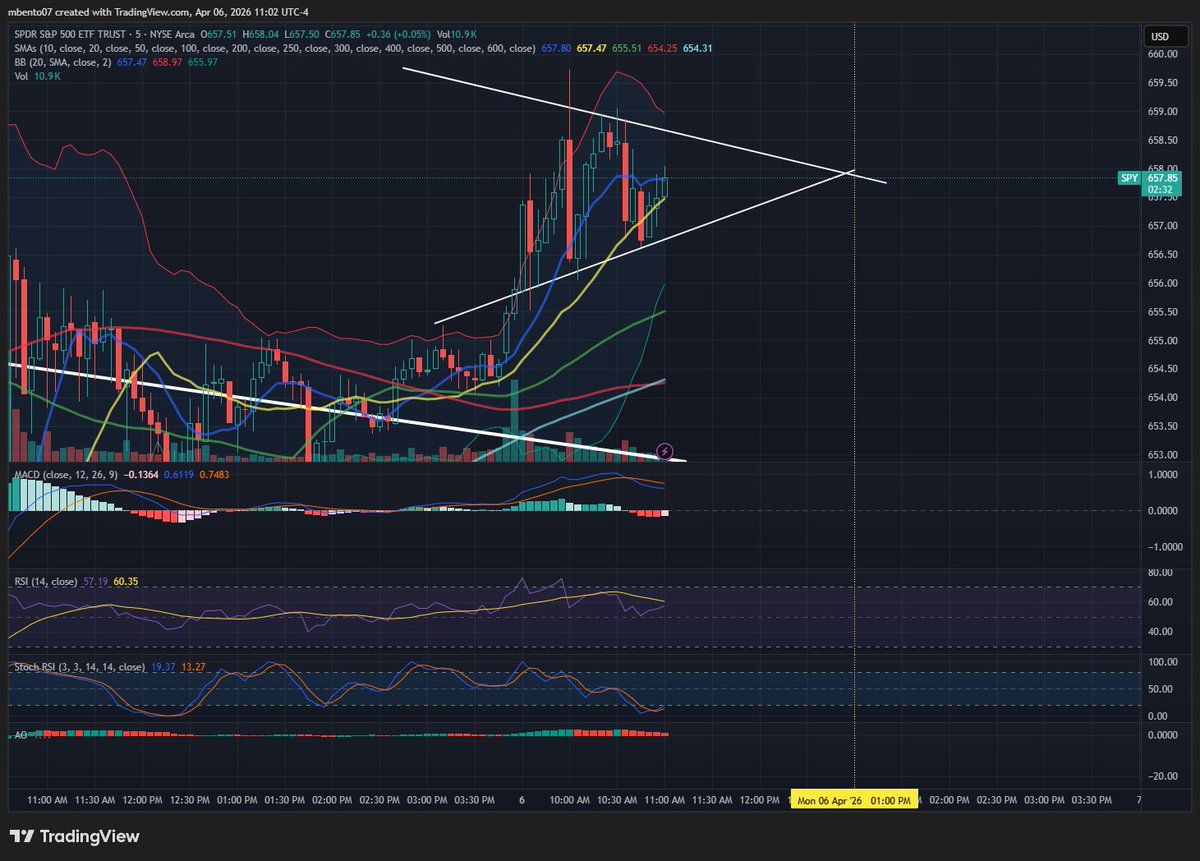Click the red SMA value 654.25
The height and width of the screenshot is (861, 1200).
click(x=662, y=48)
